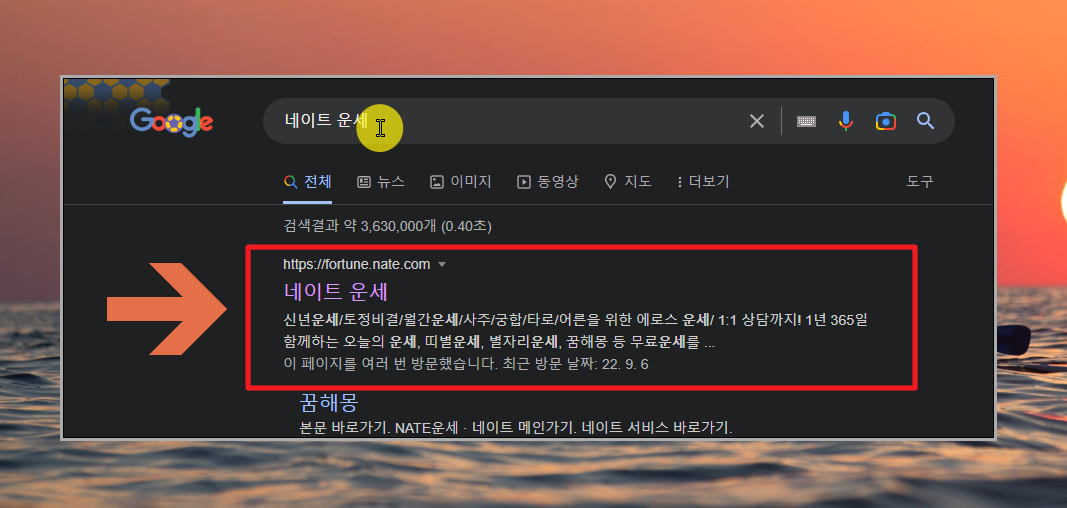
Task: Open the on-screen keyboard input tool
Action: 806,122
